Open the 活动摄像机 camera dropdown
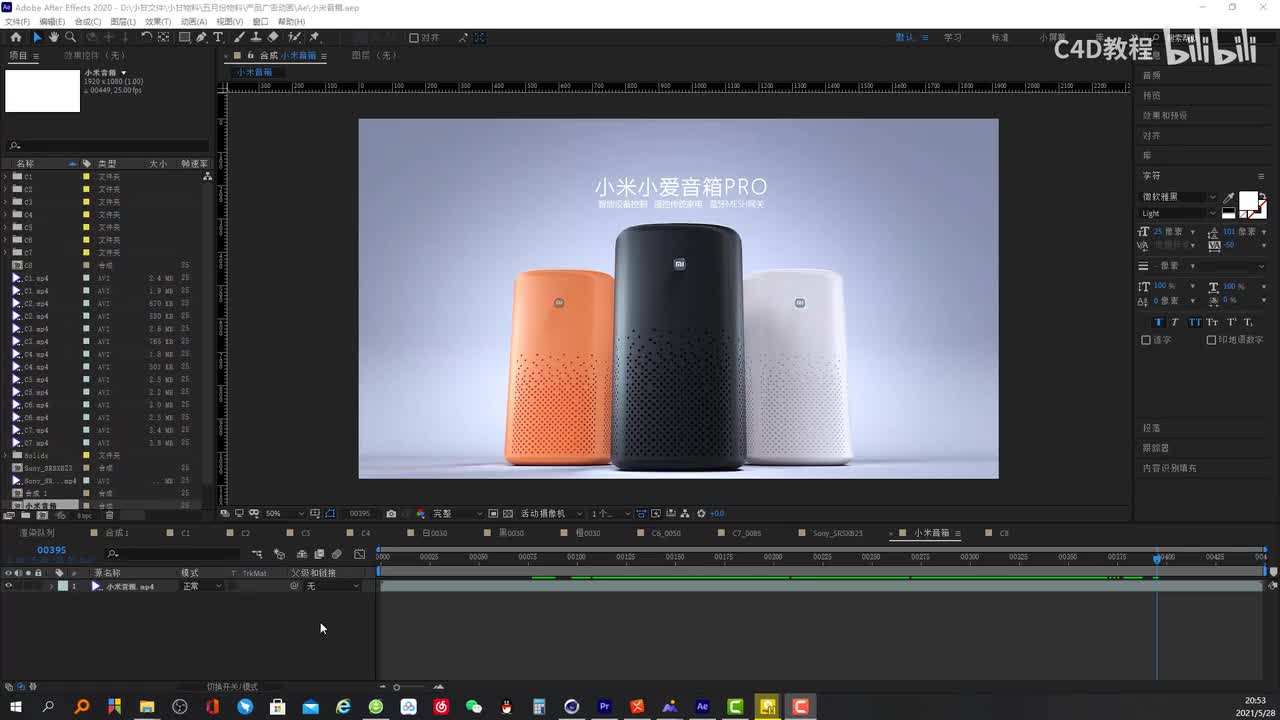Viewport: 1280px width, 720px height. click(x=551, y=513)
